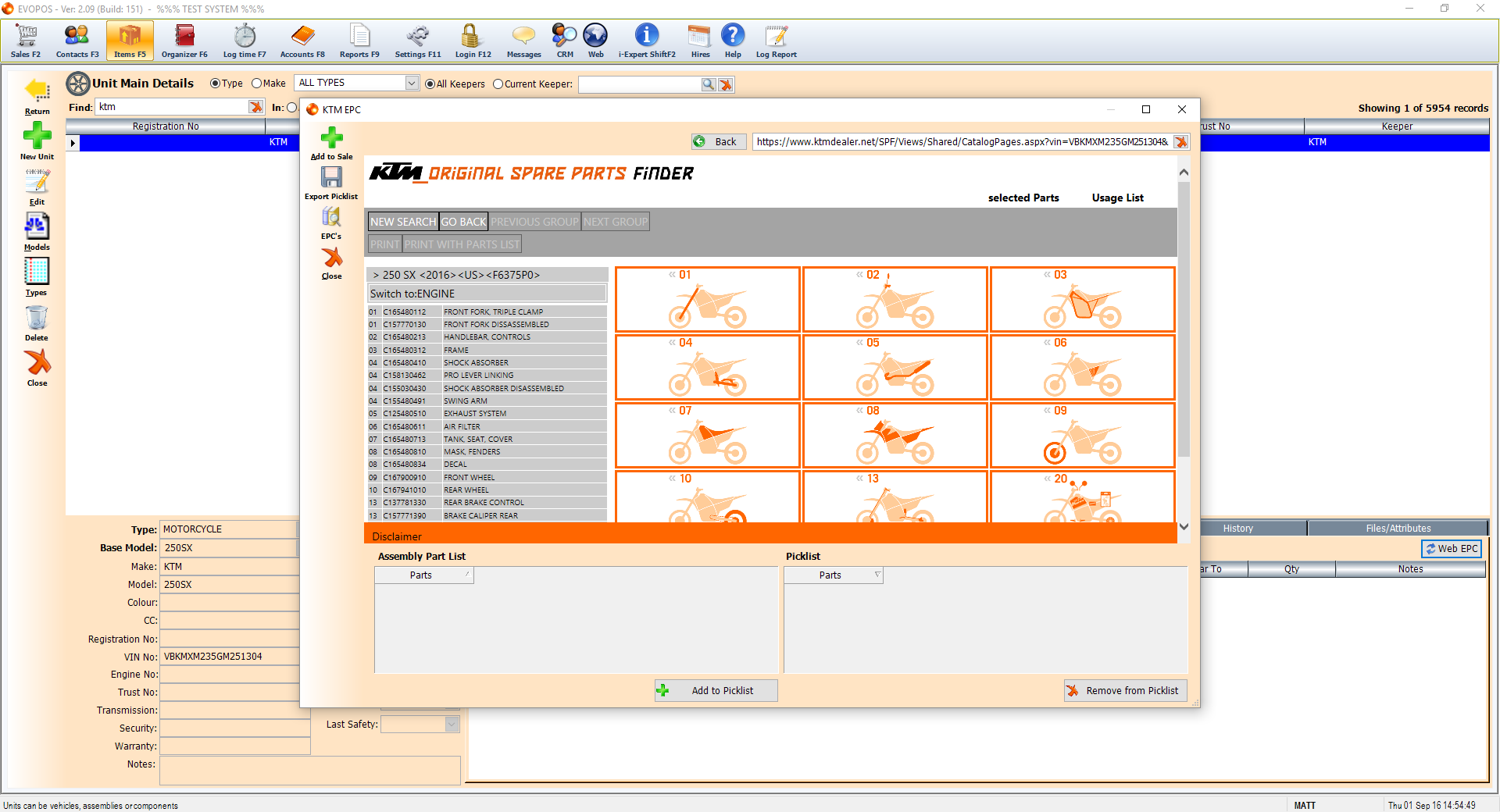The image size is (1500, 812).
Task: Select the Type radio button
Action: pyautogui.click(x=215, y=84)
